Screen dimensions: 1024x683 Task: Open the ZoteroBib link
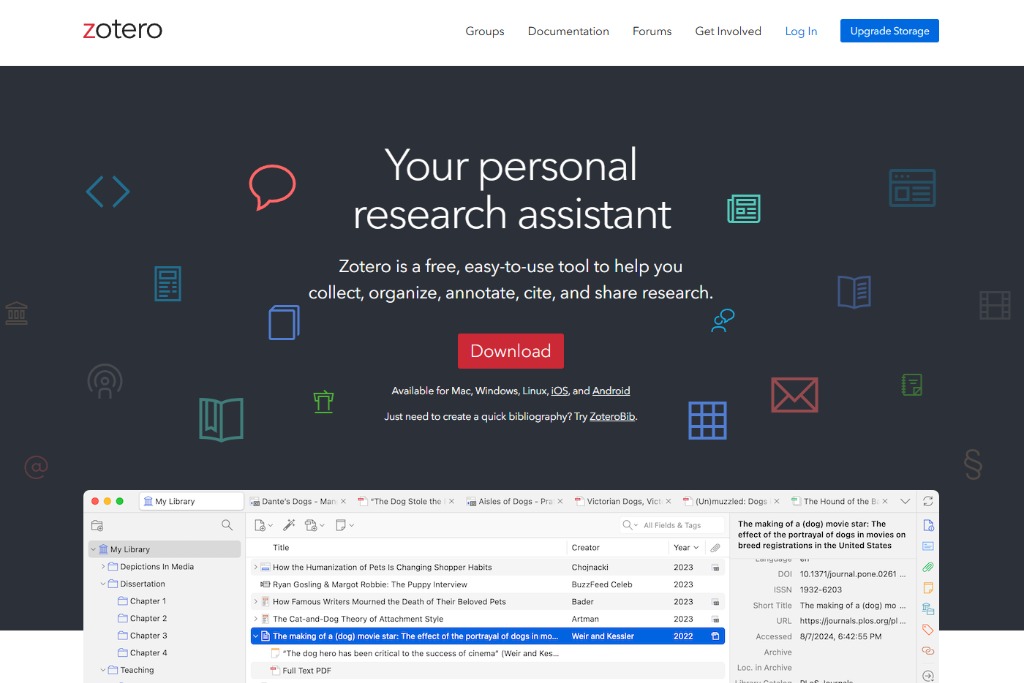[611, 416]
